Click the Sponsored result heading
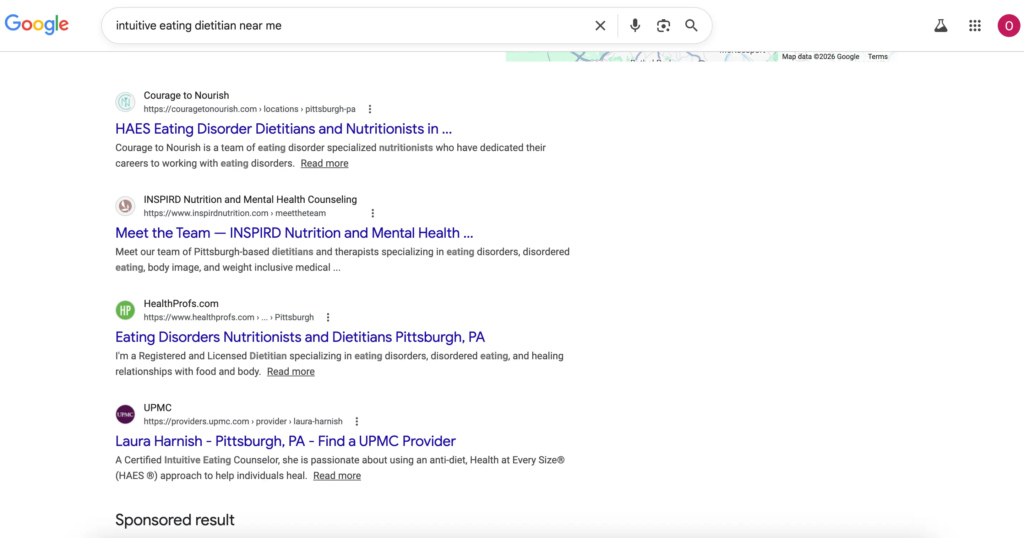This screenshot has height=538, width=1024. pyautogui.click(x=175, y=520)
